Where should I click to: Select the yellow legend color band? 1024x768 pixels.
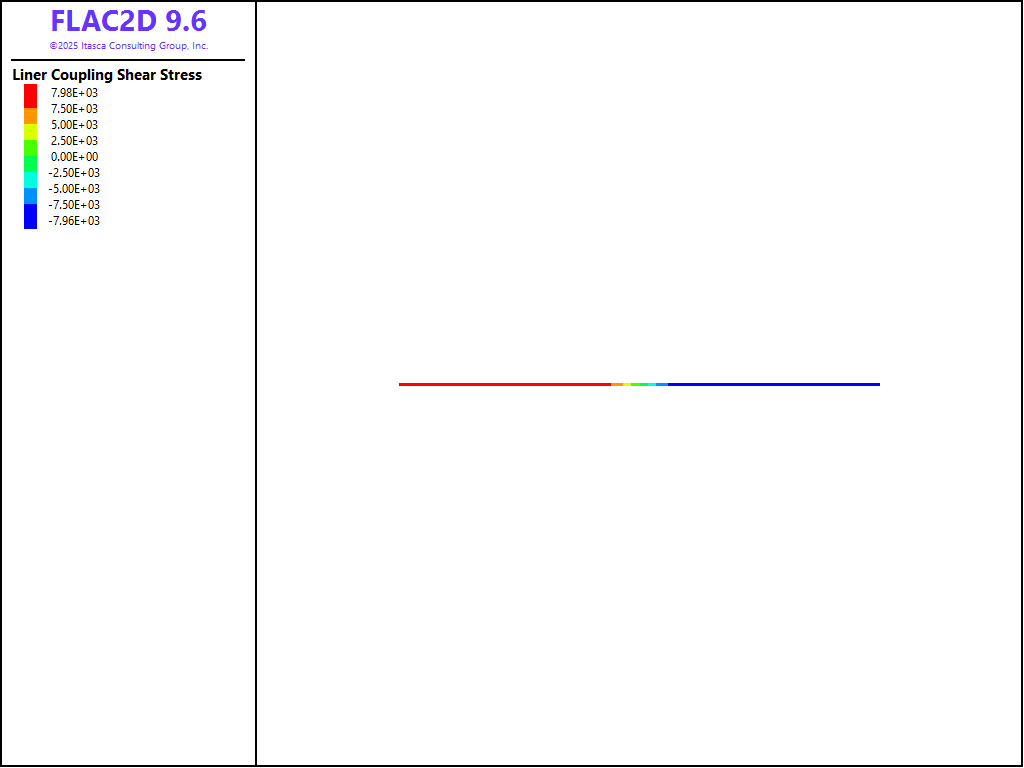[31, 132]
